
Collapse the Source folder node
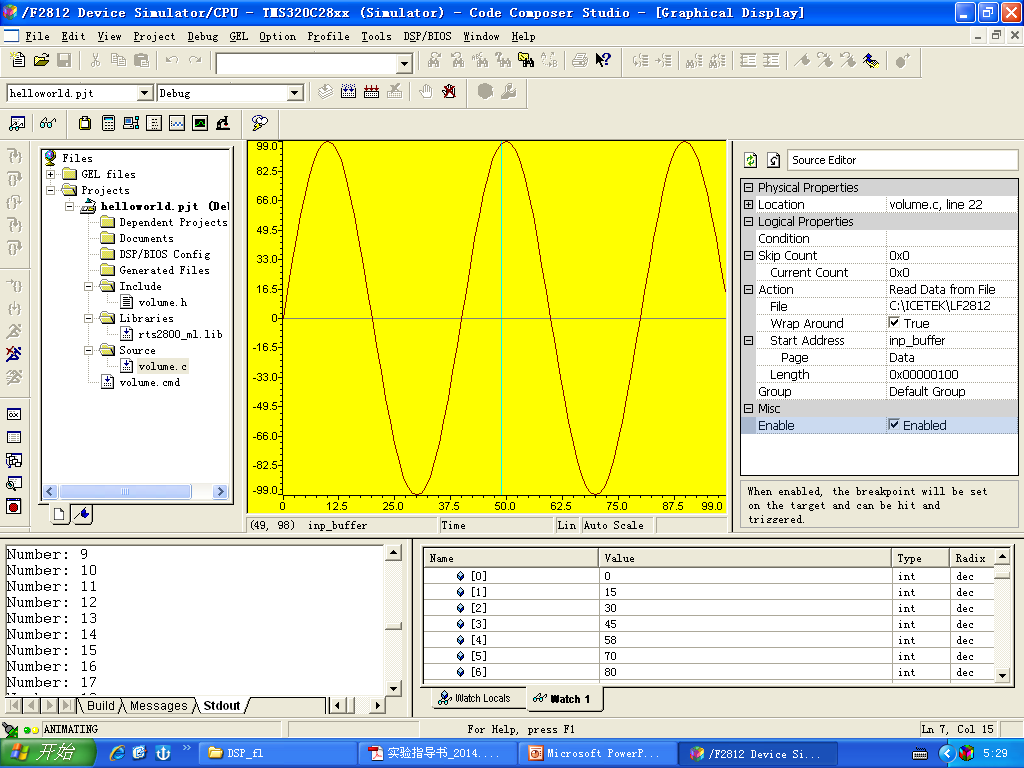tap(88, 350)
